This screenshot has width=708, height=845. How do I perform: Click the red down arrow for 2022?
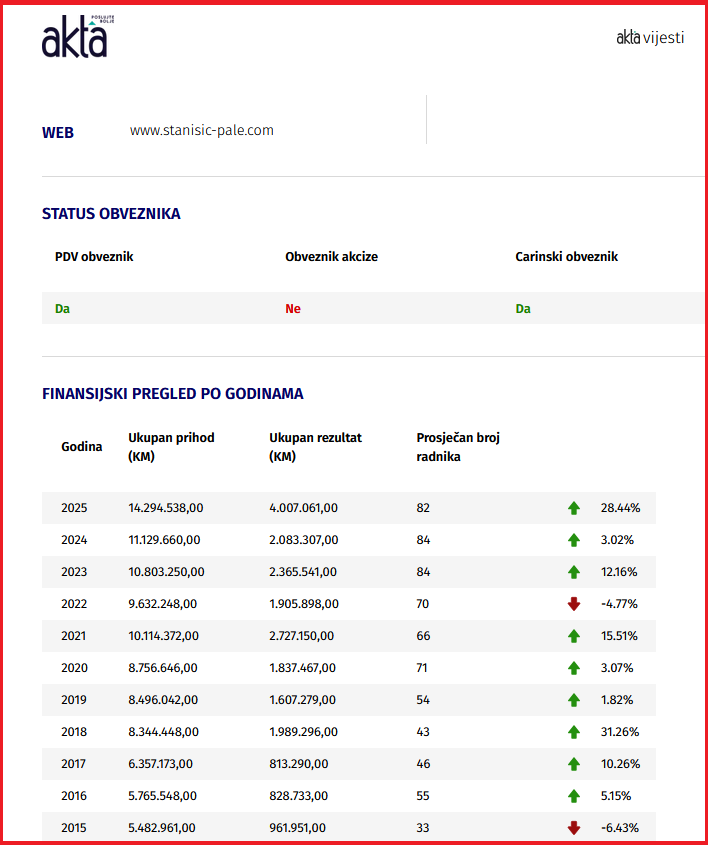574,604
